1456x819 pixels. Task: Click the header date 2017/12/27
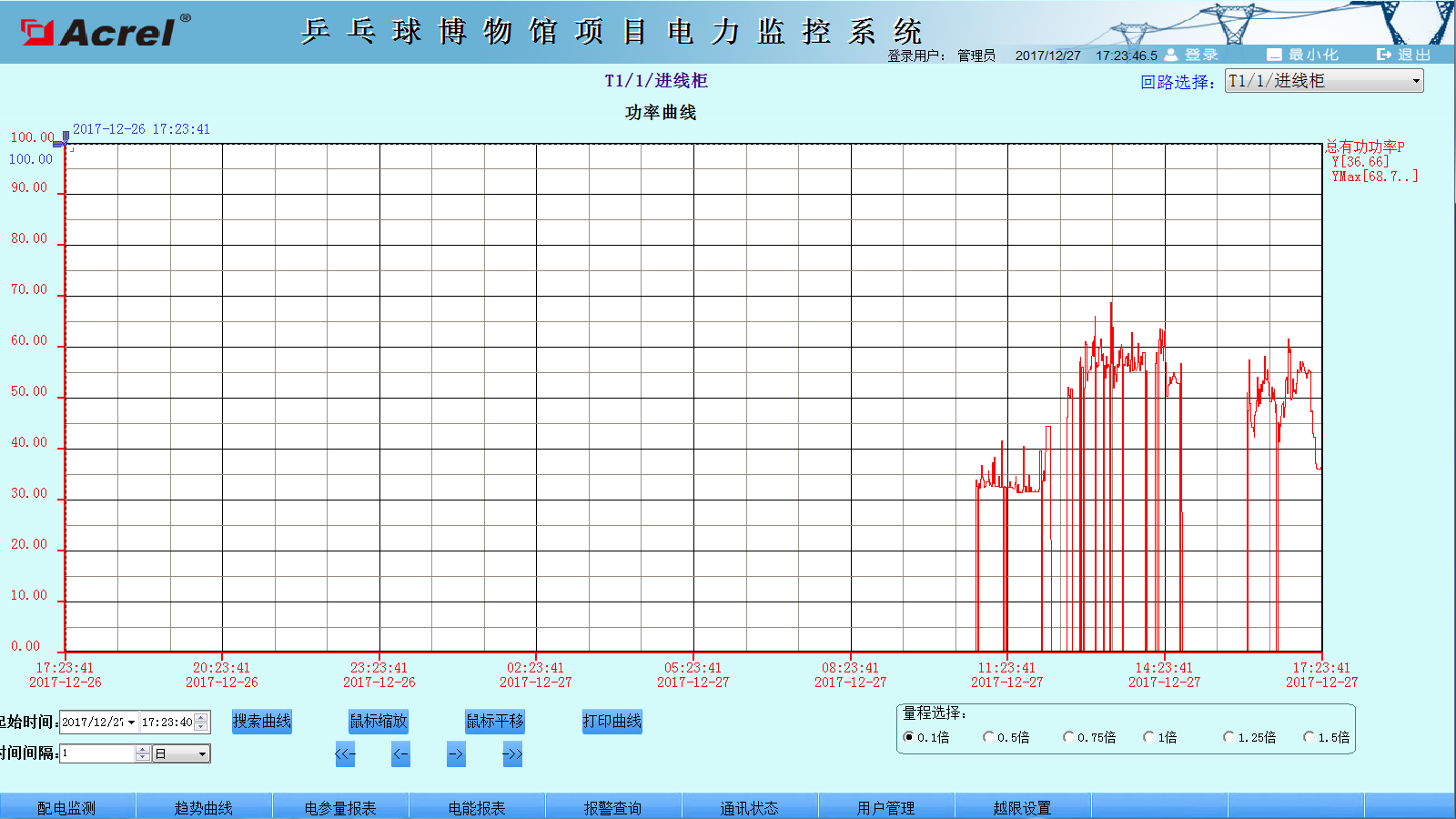point(1048,56)
